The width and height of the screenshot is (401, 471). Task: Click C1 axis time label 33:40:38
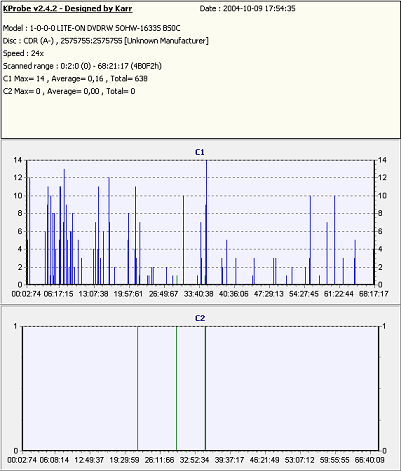(199, 294)
